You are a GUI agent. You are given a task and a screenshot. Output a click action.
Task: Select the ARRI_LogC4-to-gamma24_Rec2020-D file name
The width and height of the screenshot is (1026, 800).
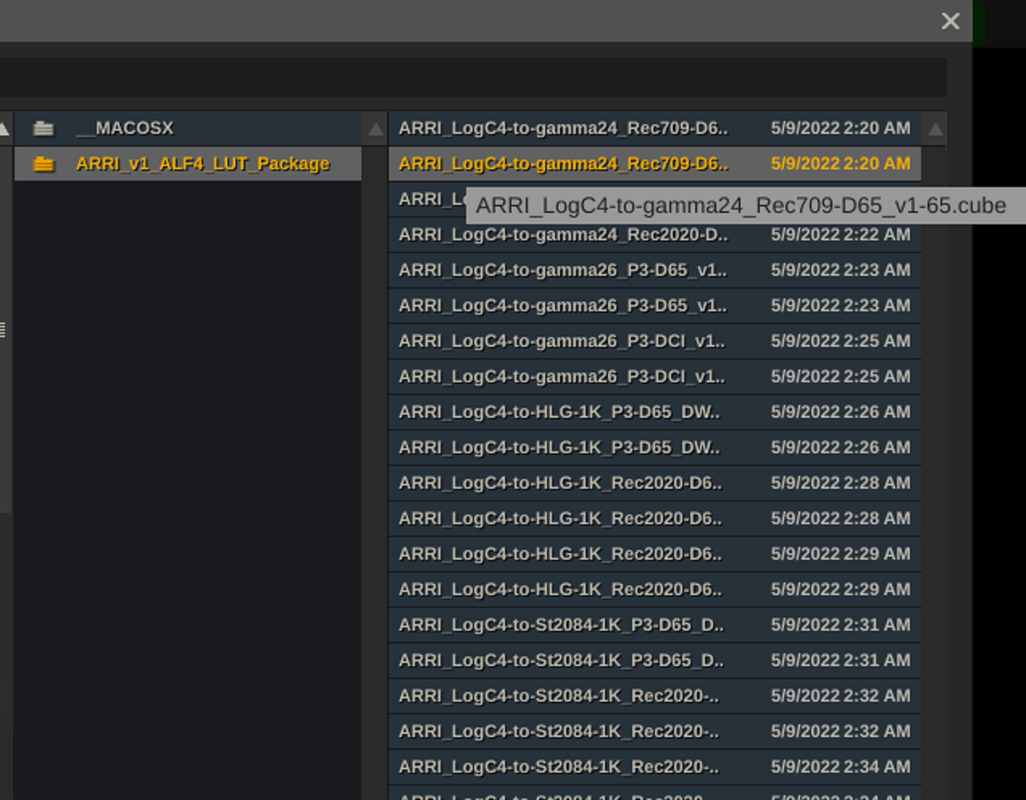coord(563,235)
